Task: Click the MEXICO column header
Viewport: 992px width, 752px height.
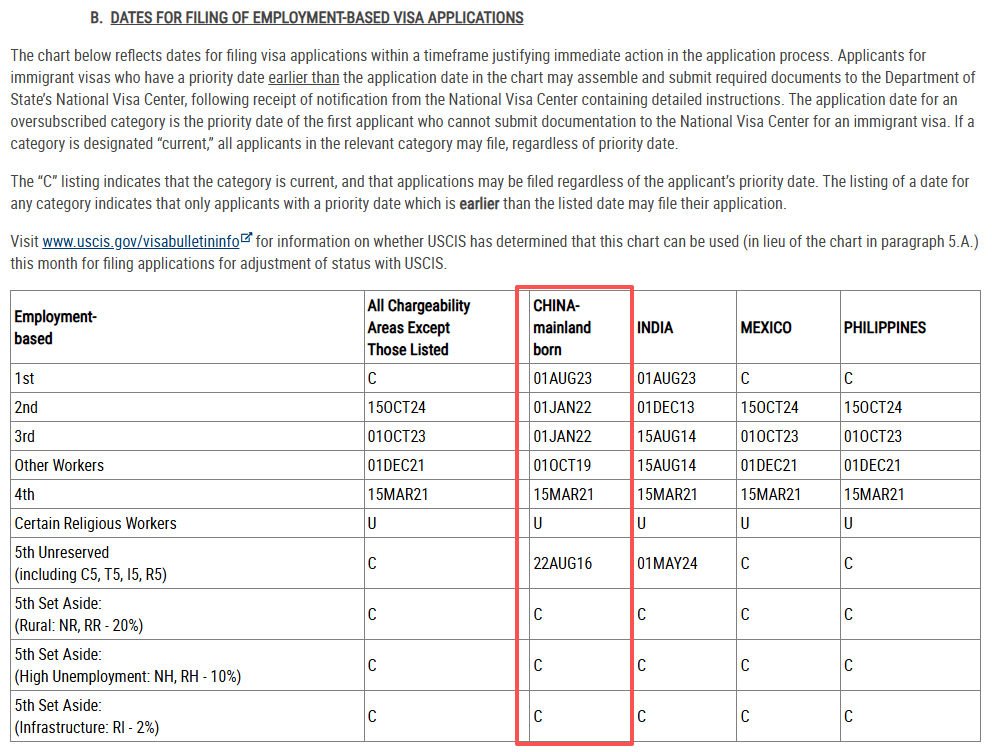Action: (766, 327)
